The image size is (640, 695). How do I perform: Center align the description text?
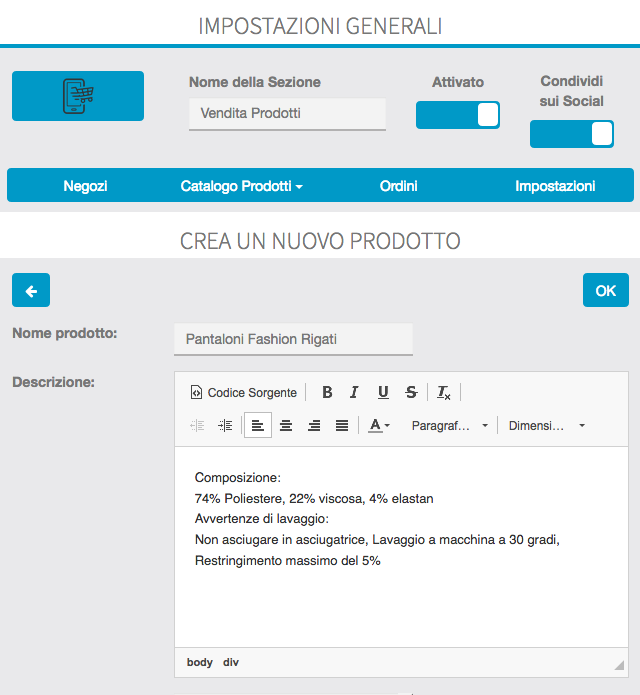coord(286,425)
